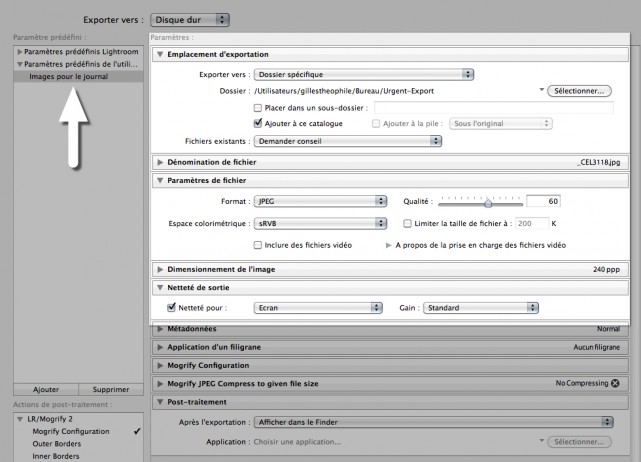Click the 'Aucun filigrane' summary text
The image size is (641, 462).
596,347
